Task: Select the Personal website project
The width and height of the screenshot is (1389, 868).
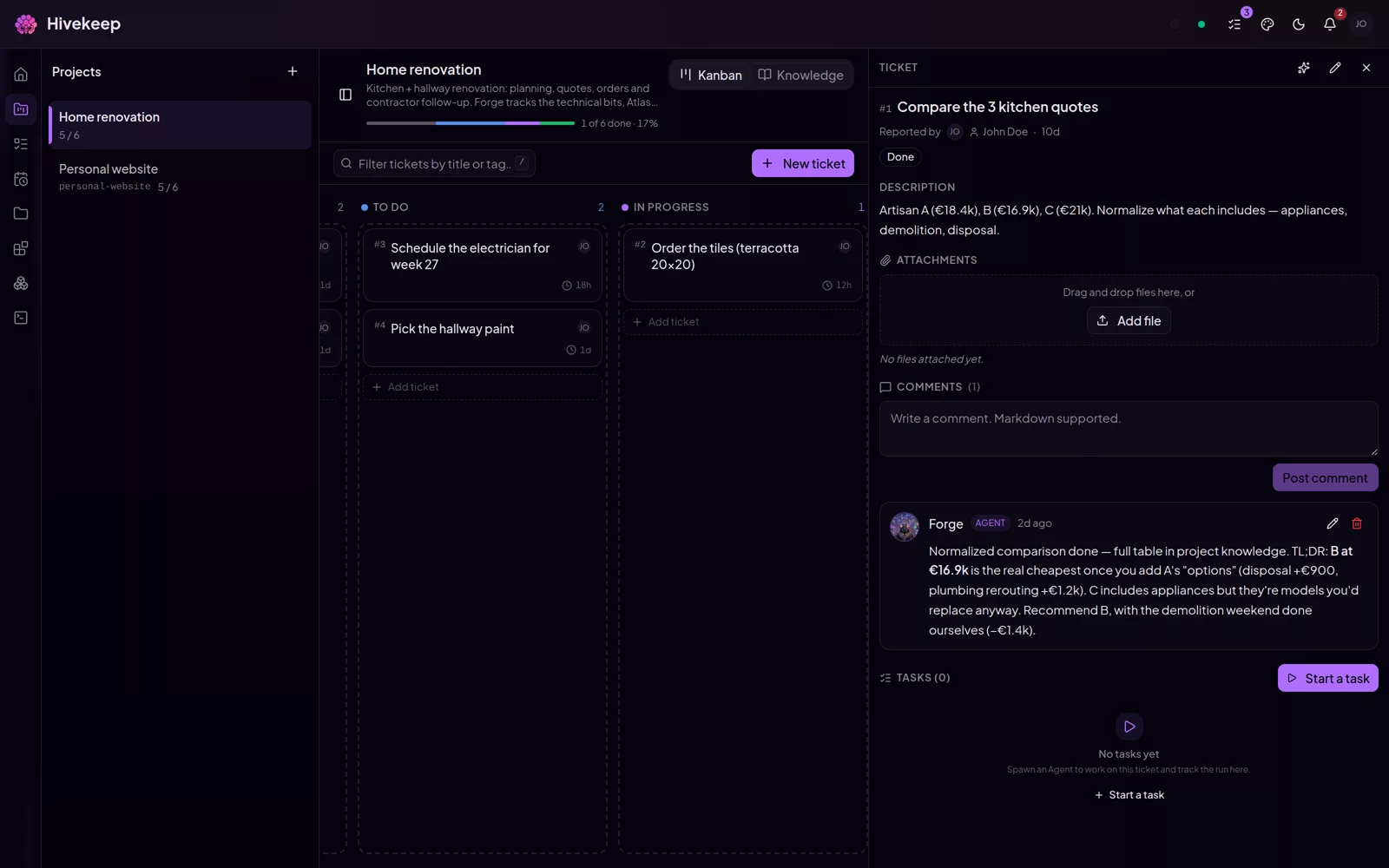Action: (x=180, y=177)
